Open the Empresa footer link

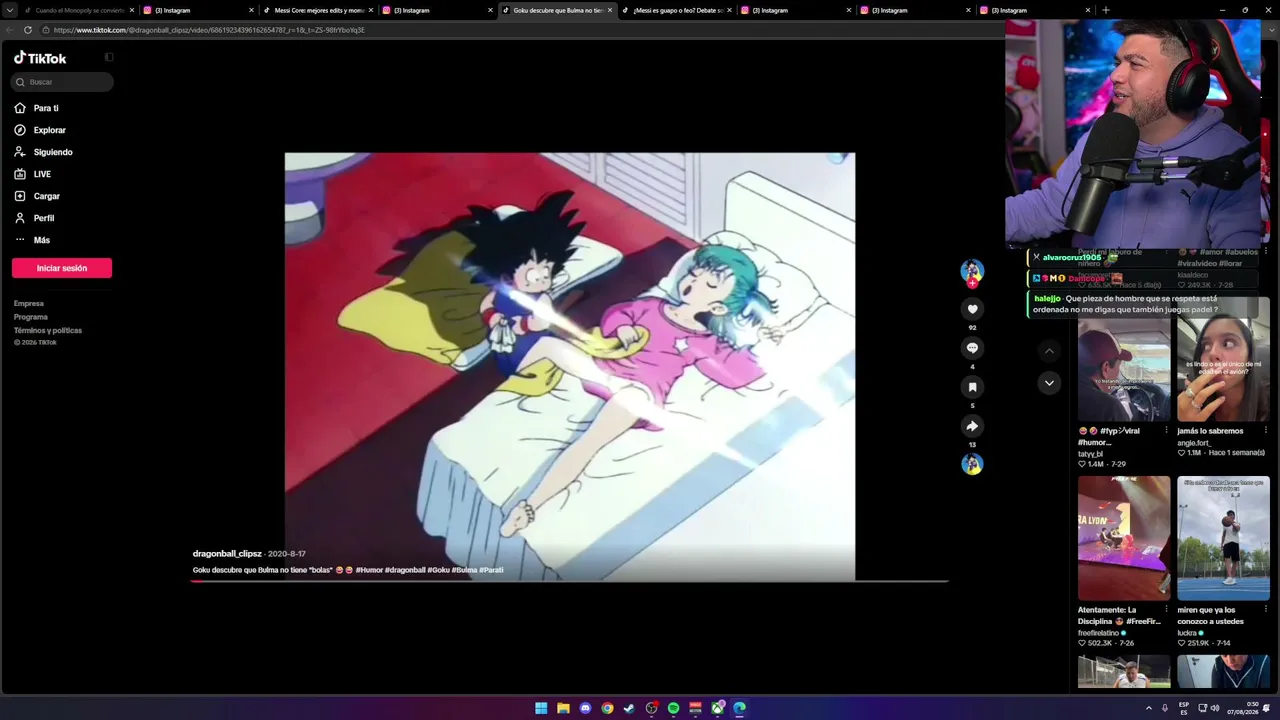[x=29, y=303]
